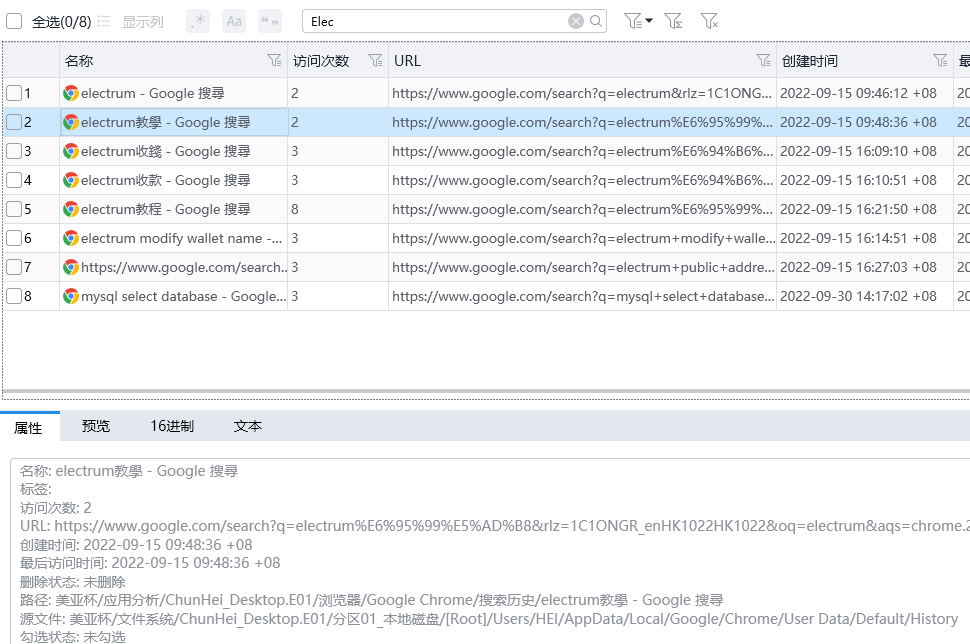Screen dimensions: 970x644
Task: Click the clear-all-filters funnel icon
Action: point(709,21)
